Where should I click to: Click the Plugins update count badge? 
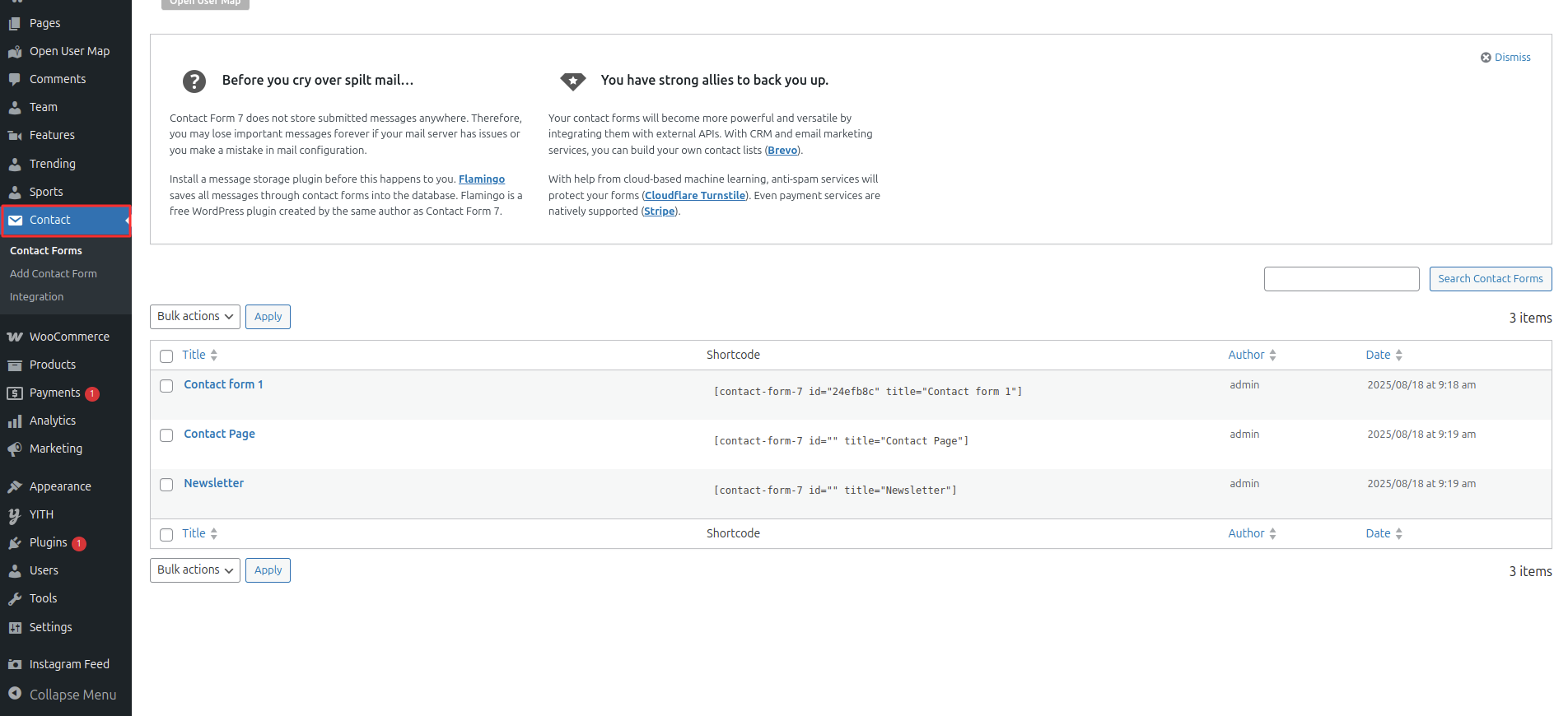[79, 543]
